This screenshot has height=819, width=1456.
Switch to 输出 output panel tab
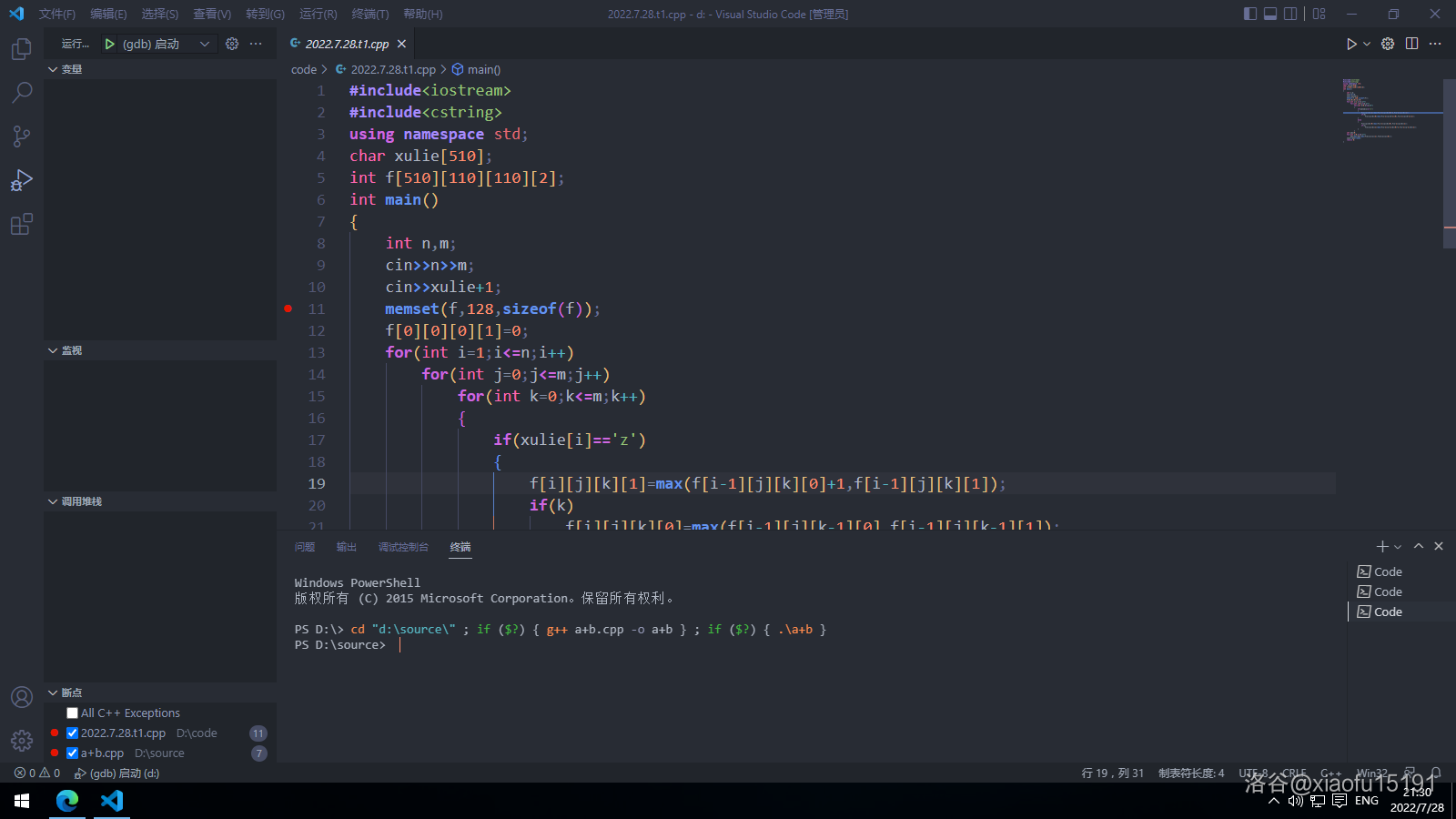click(346, 547)
